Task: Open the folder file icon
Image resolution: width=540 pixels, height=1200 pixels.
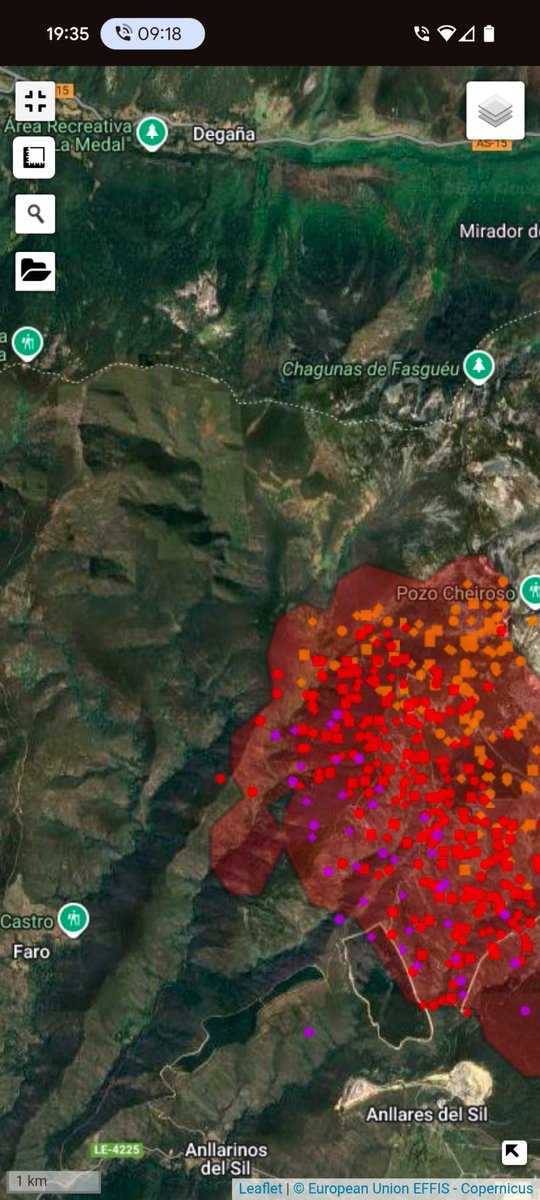Action: pyautogui.click(x=35, y=271)
